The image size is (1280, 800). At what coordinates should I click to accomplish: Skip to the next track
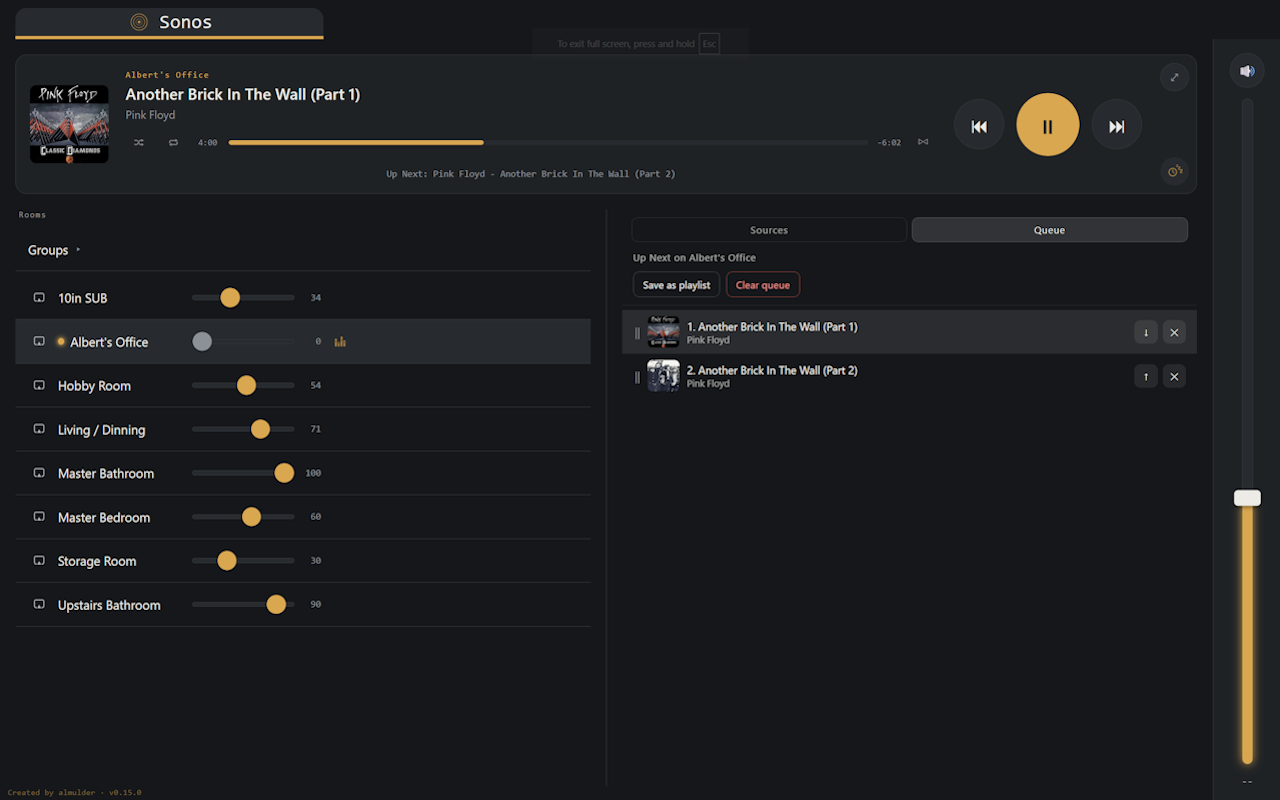(x=1117, y=126)
